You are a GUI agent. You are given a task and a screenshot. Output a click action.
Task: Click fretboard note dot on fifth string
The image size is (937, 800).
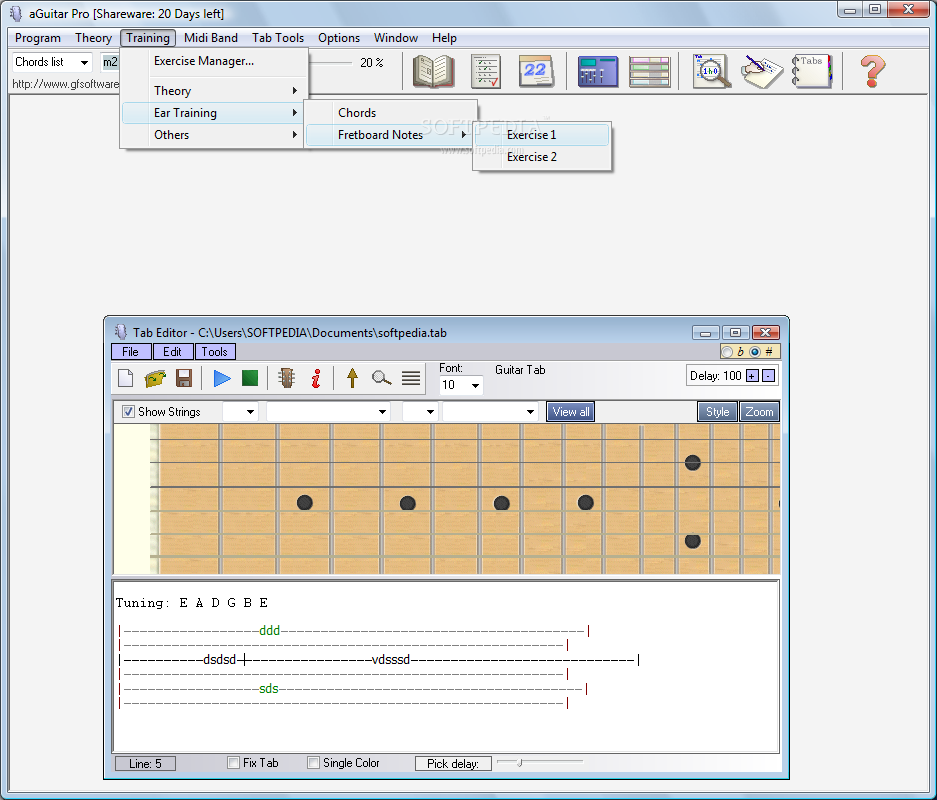point(693,541)
